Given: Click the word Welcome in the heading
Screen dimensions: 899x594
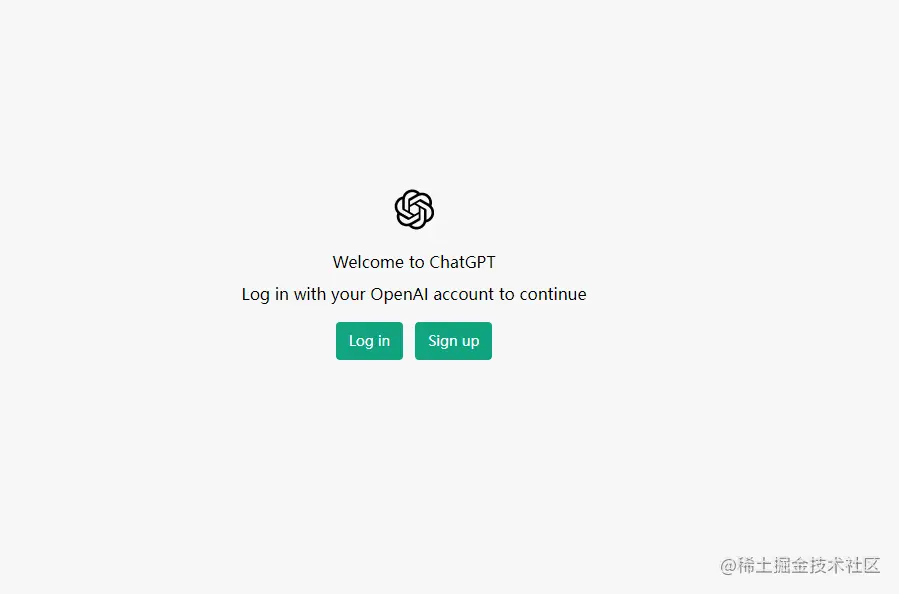Looking at the screenshot, I should pos(368,262).
